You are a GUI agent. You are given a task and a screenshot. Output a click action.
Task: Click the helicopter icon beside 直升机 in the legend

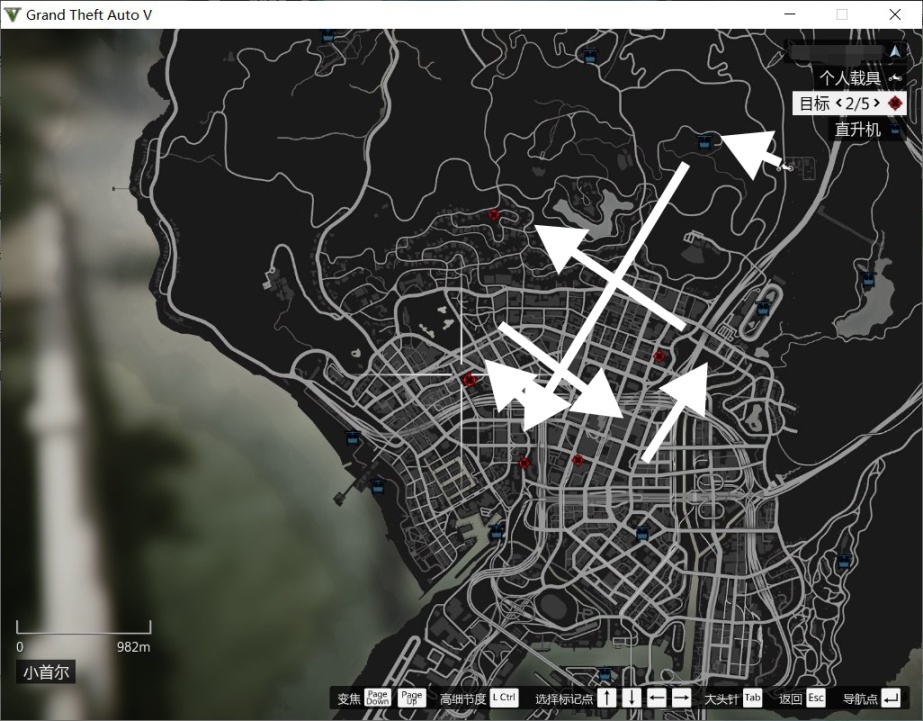pos(895,129)
